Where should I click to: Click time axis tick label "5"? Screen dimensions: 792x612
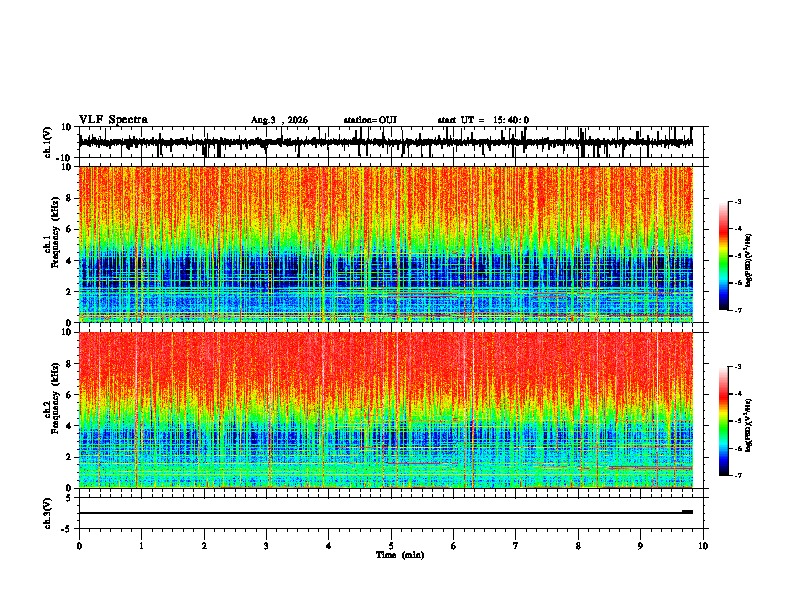(391, 546)
